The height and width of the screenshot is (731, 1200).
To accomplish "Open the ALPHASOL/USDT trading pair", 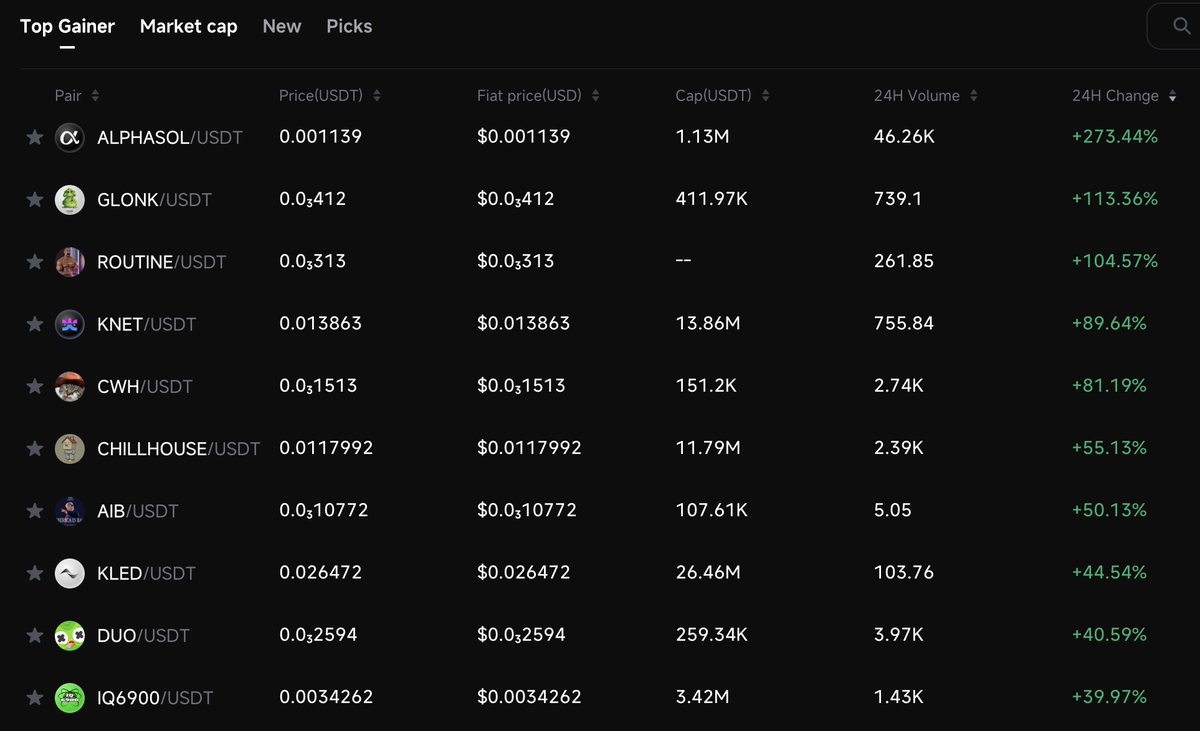I will click(x=170, y=137).
